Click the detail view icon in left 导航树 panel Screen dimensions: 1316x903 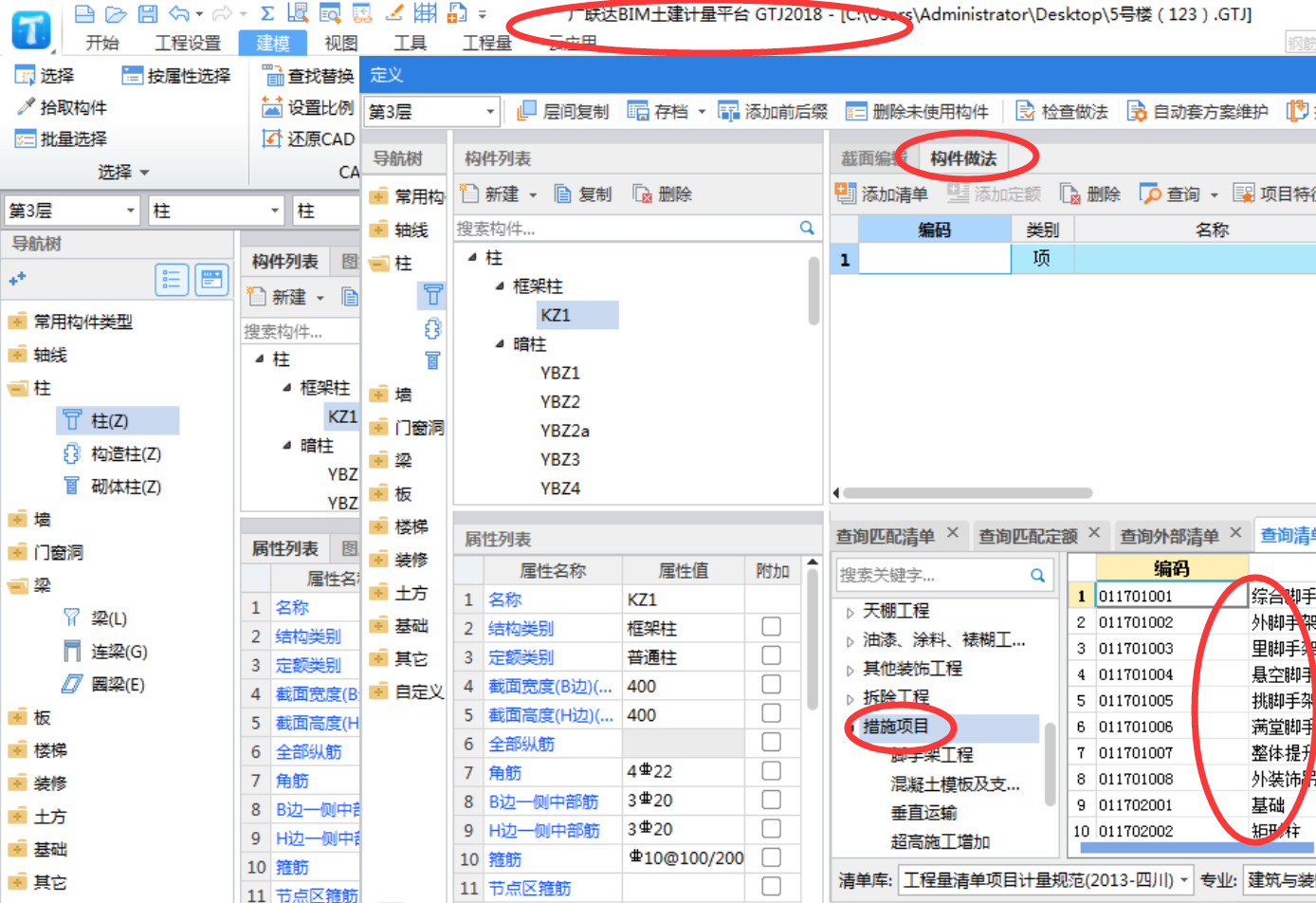(211, 279)
